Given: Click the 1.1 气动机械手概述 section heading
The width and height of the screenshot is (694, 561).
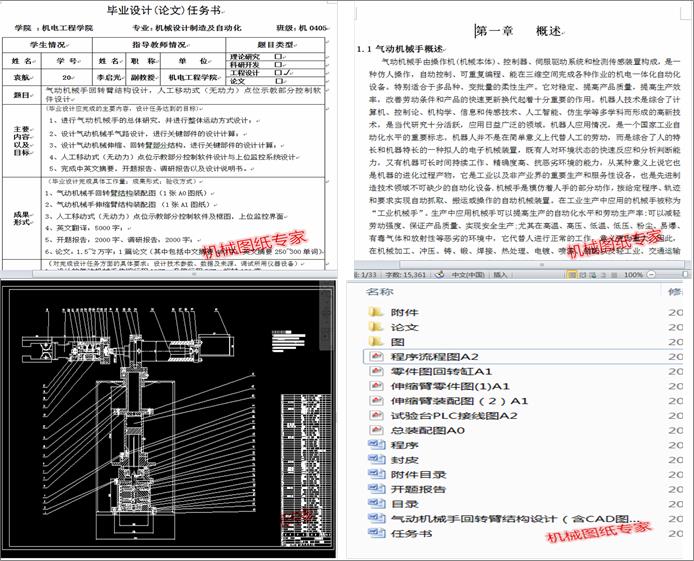Looking at the screenshot, I should coord(401,49).
